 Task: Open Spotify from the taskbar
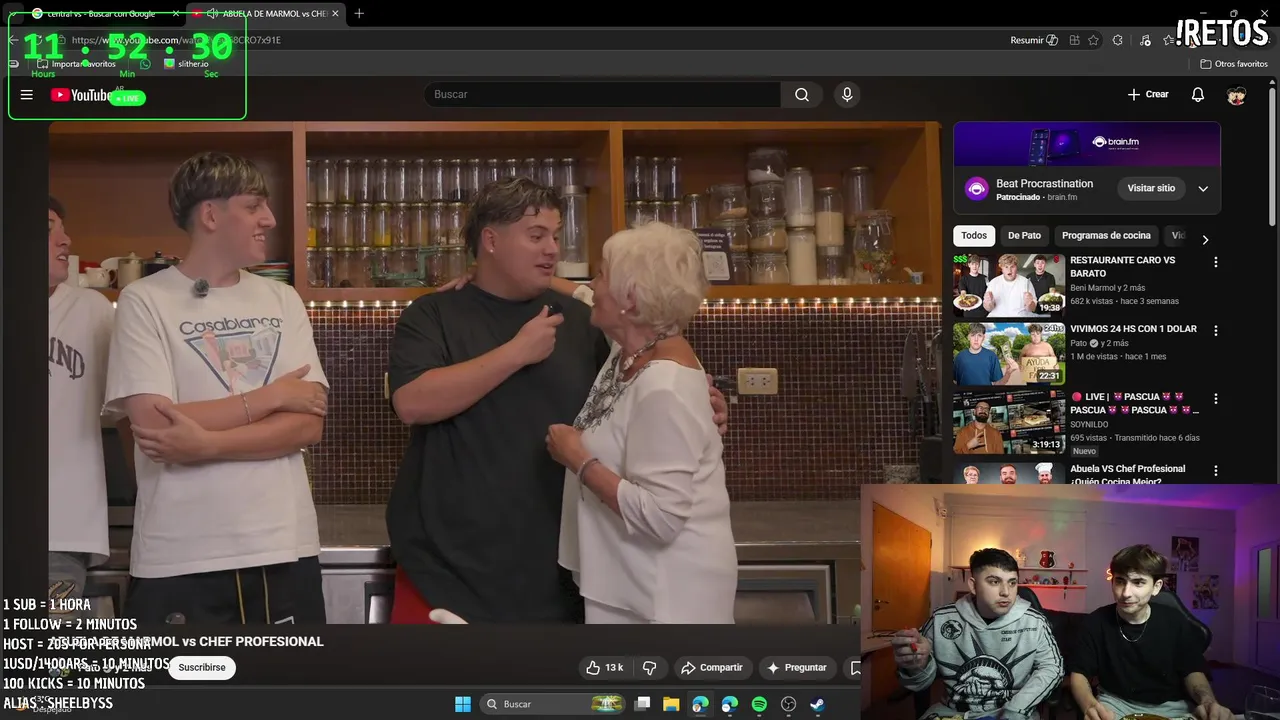759,704
